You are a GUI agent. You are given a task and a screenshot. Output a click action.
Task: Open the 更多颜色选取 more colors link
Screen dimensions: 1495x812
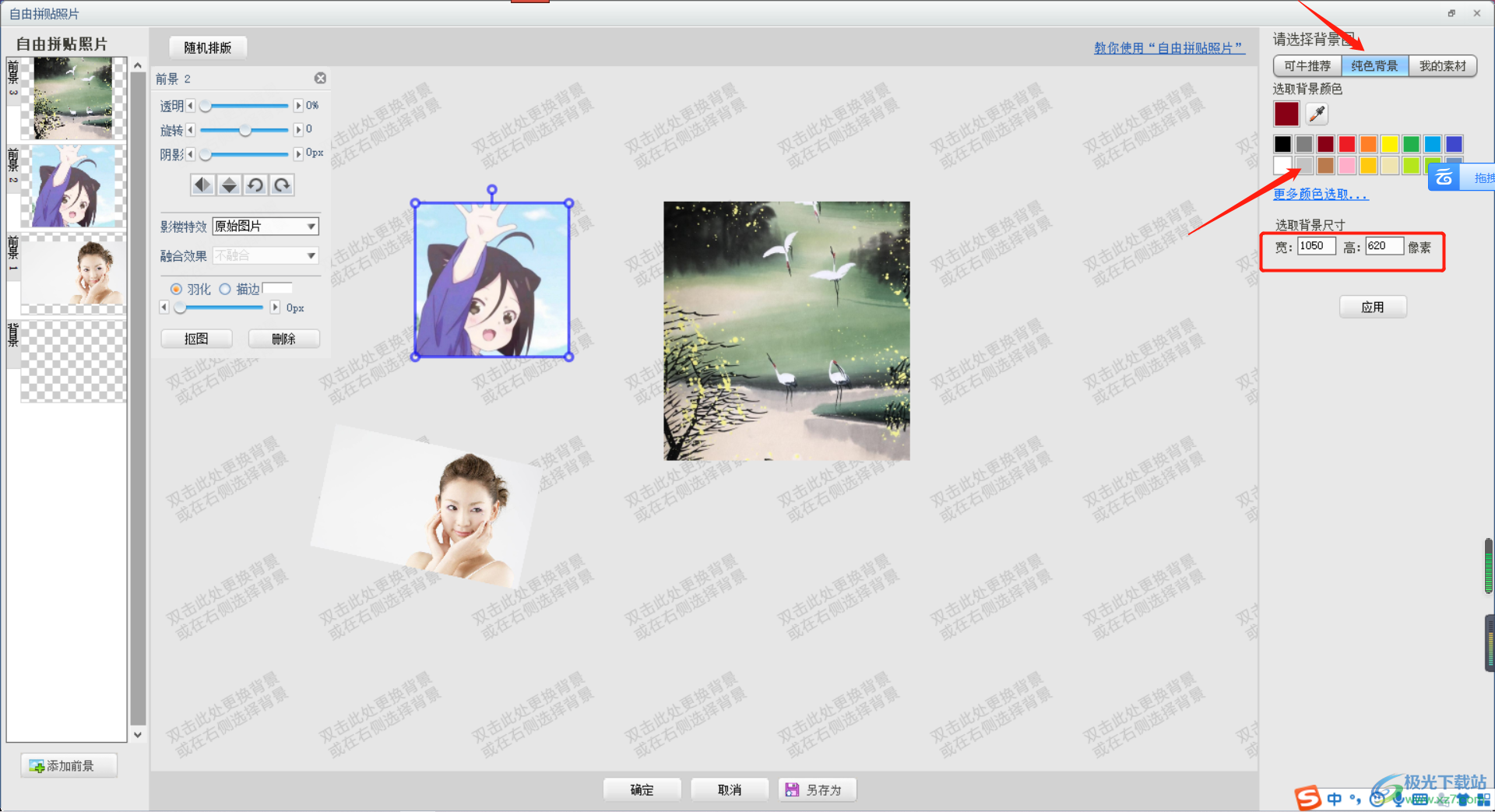coord(1321,194)
